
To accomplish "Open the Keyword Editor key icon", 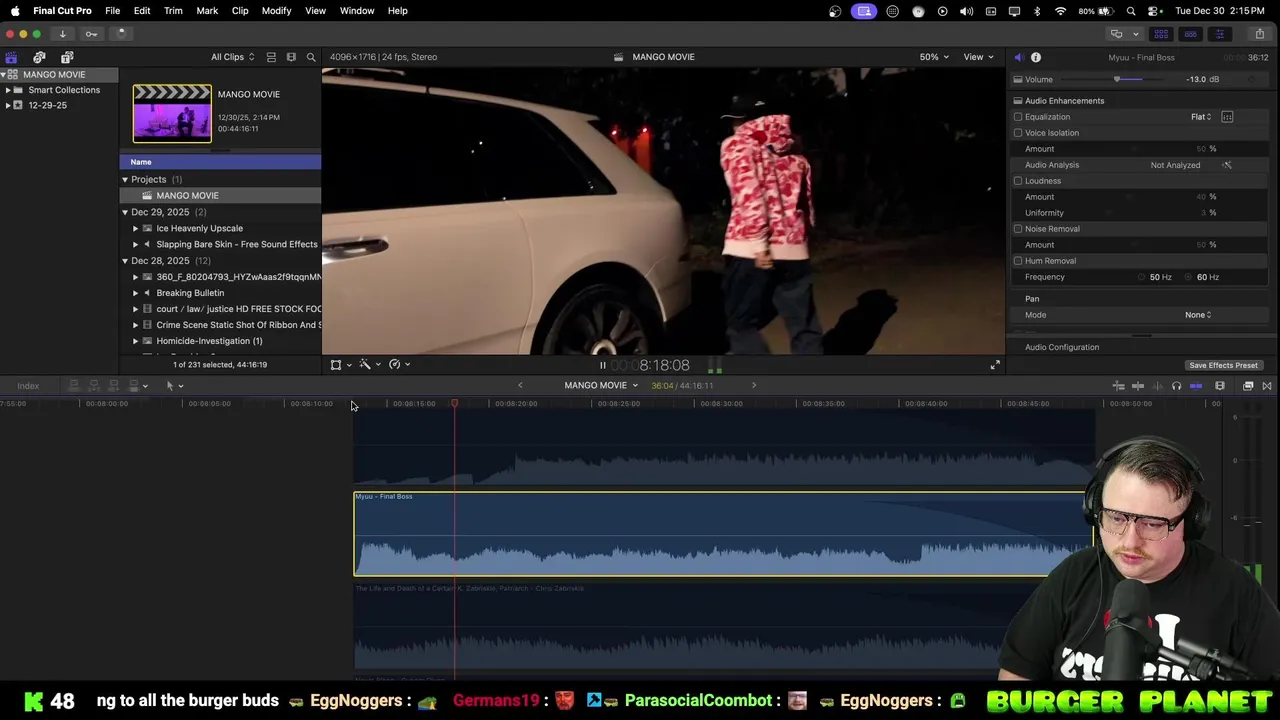I will [91, 33].
